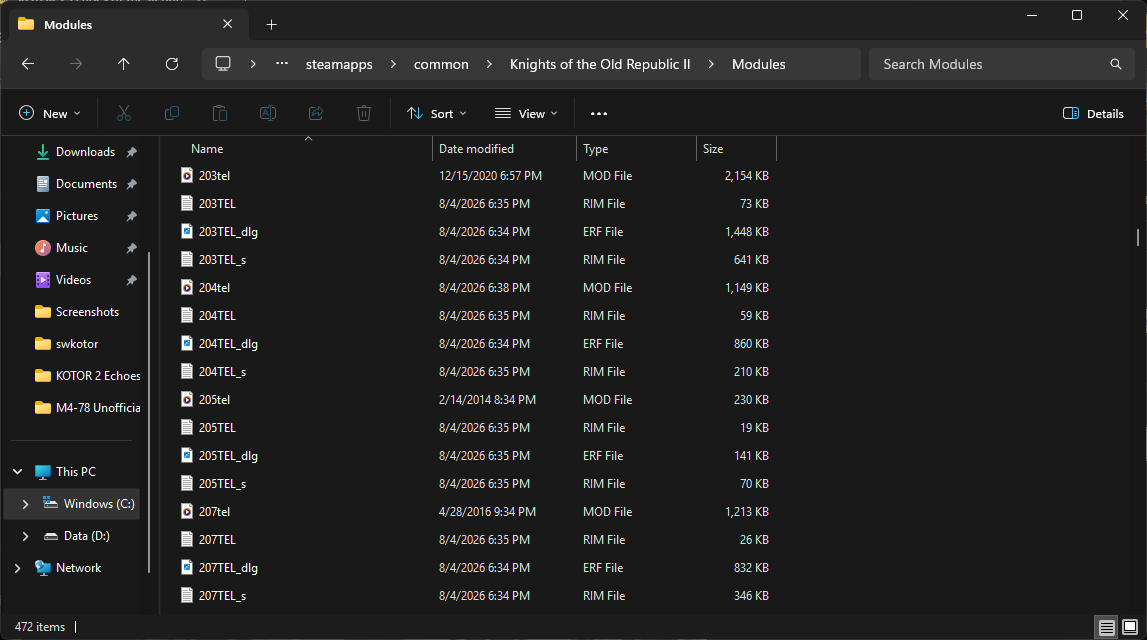Click the Paste clipboard icon

click(219, 113)
